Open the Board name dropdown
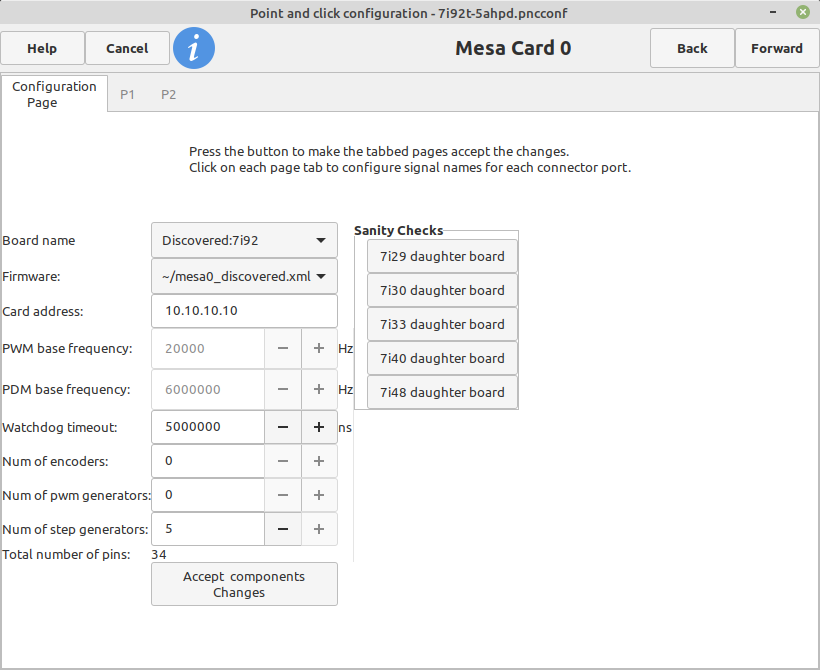The width and height of the screenshot is (820, 670). (244, 241)
